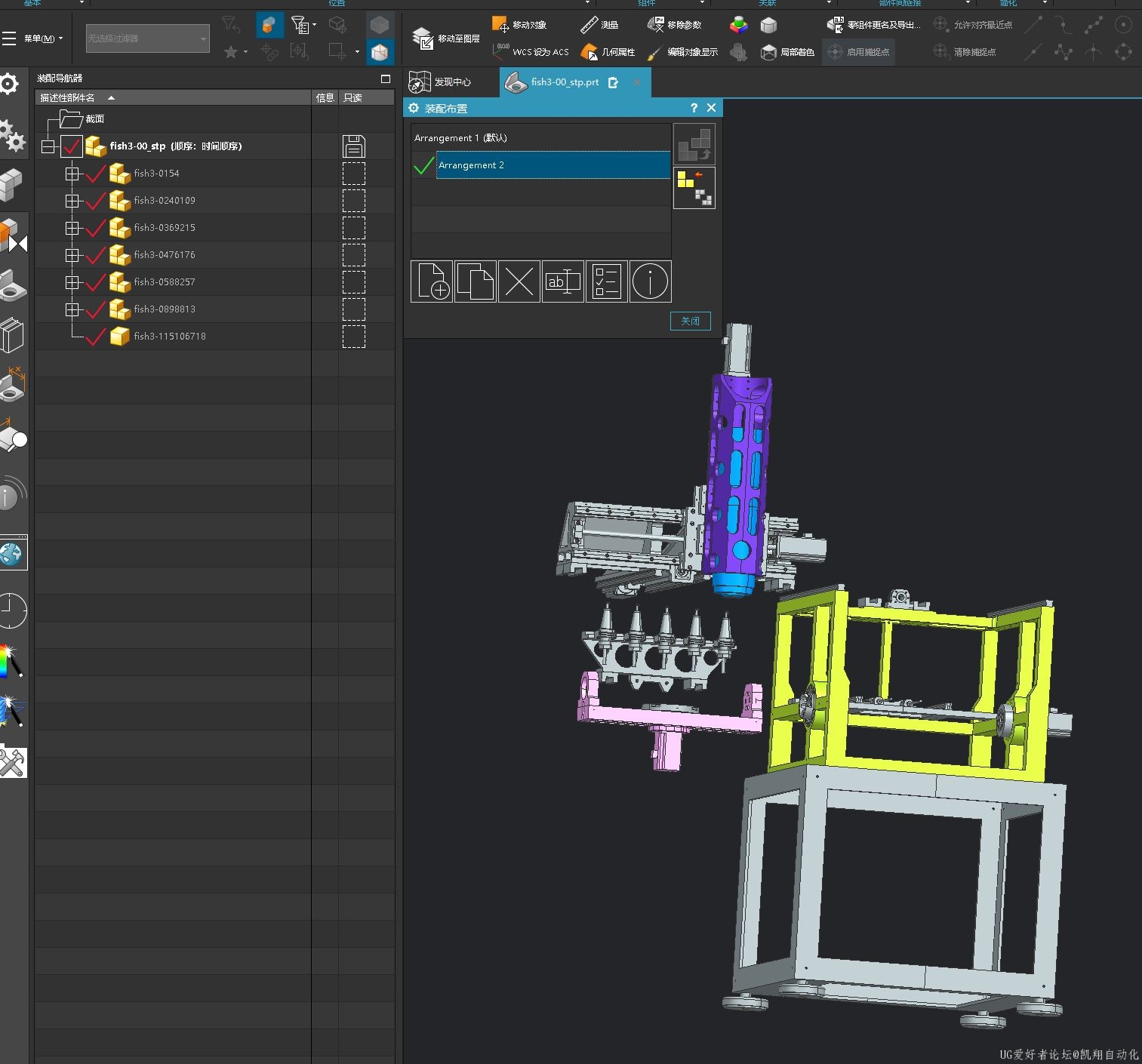The height and width of the screenshot is (1064, 1142).
Task: Toggle visibility checkmark of fish3-0369215
Action: click(96, 228)
